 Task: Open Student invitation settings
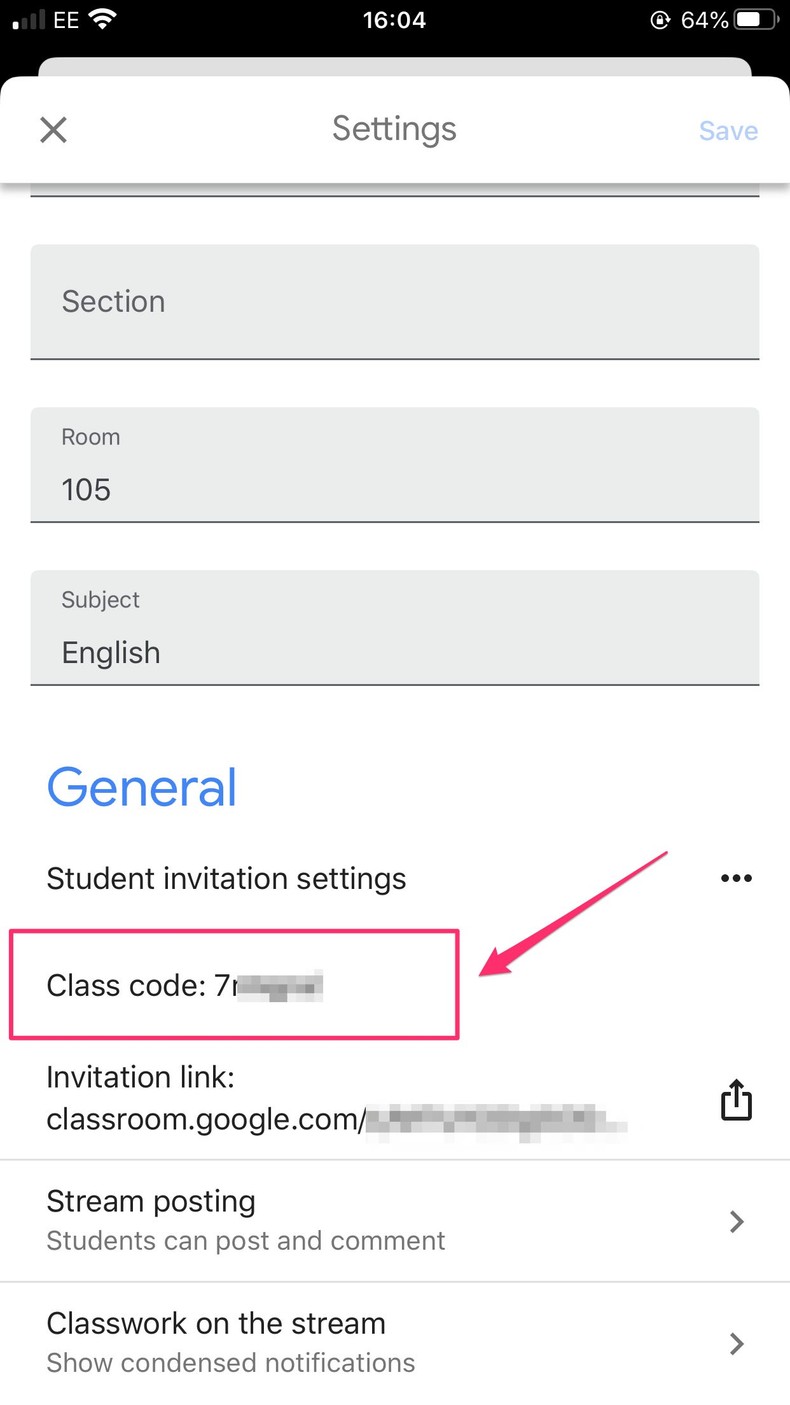tap(226, 878)
